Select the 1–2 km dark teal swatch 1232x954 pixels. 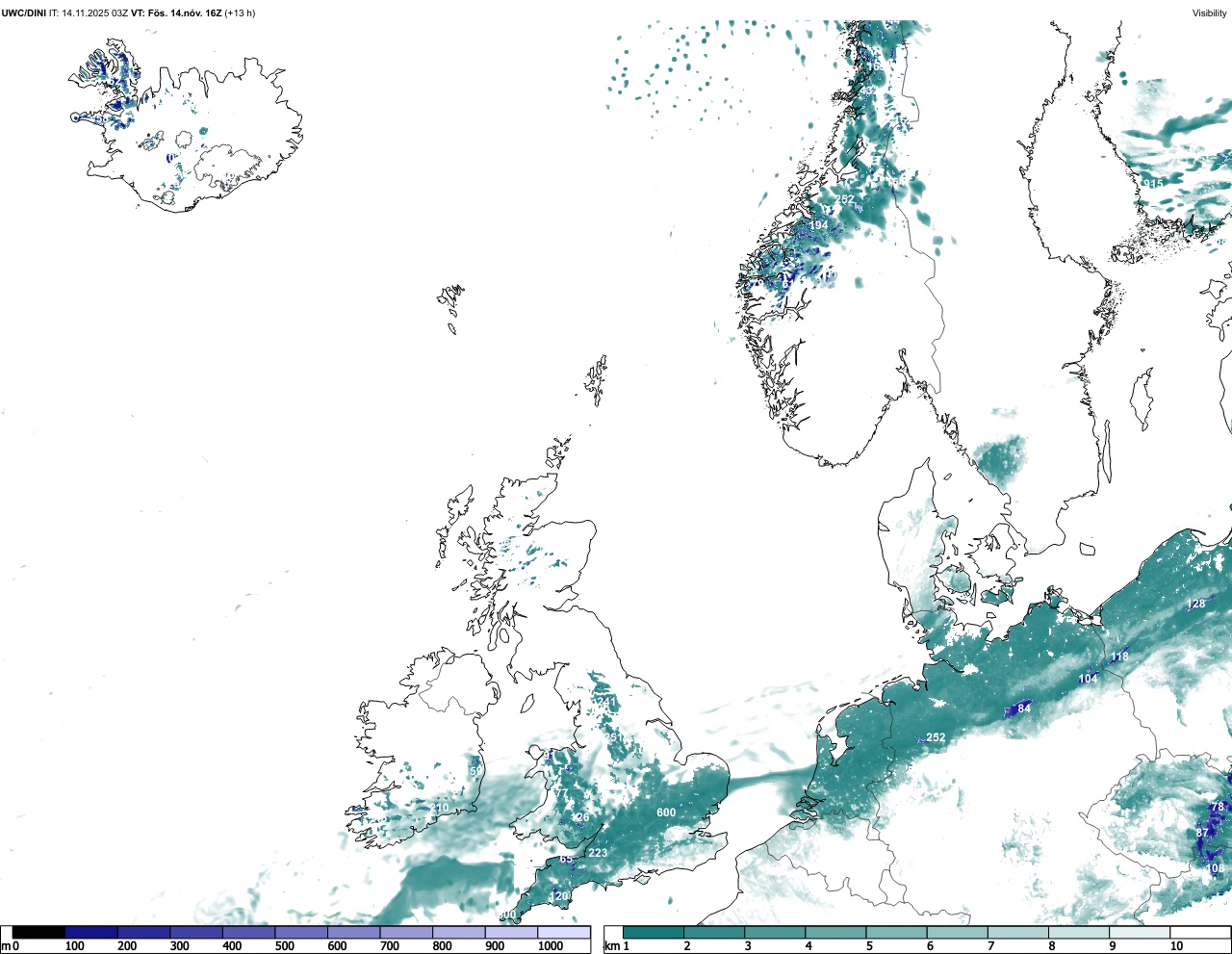click(654, 932)
